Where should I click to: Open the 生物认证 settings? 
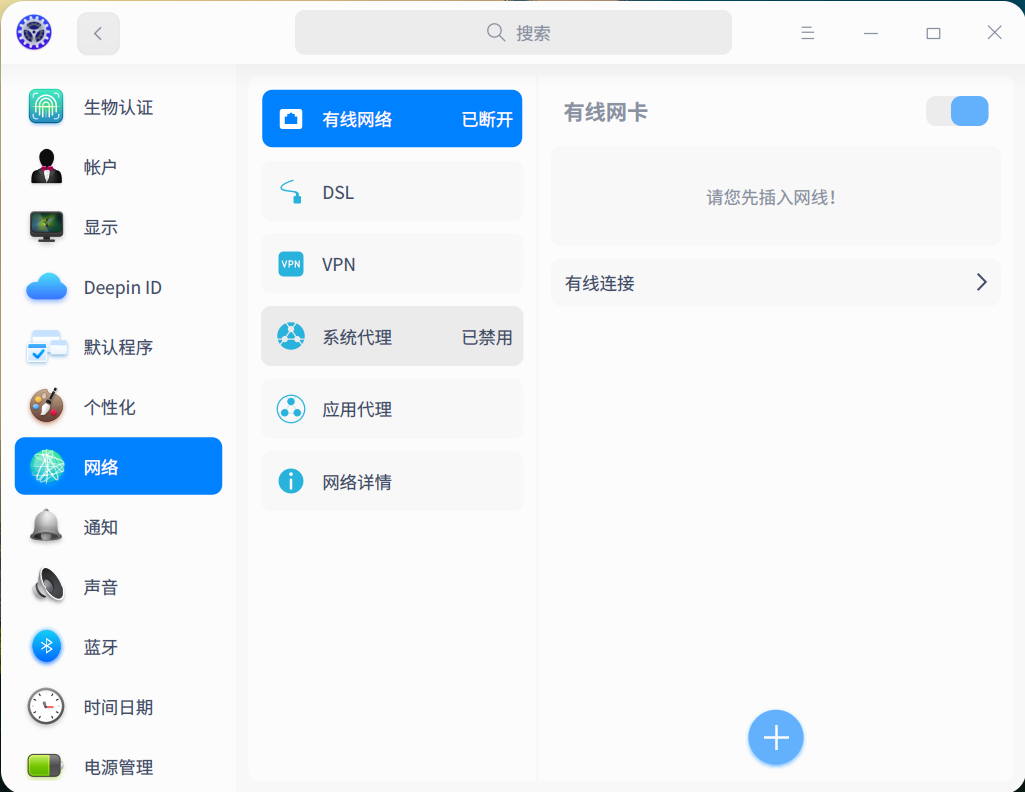[118, 107]
